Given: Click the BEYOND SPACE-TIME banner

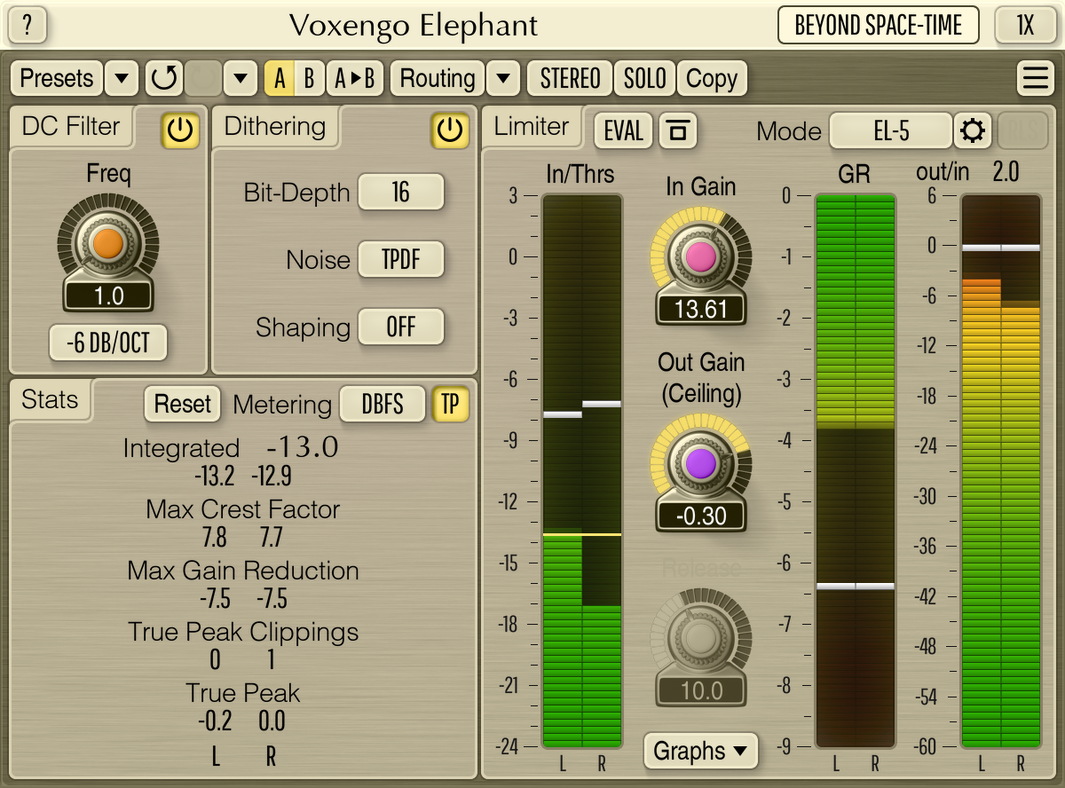Looking at the screenshot, I should click(878, 25).
